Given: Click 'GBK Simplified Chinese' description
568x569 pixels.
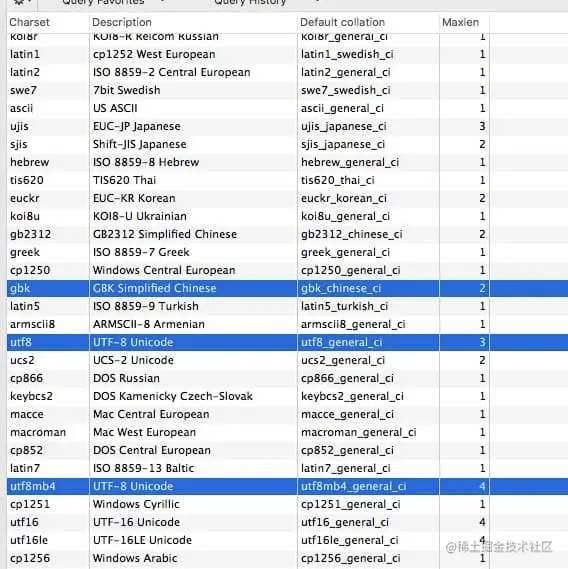Looking at the screenshot, I should (155, 288).
